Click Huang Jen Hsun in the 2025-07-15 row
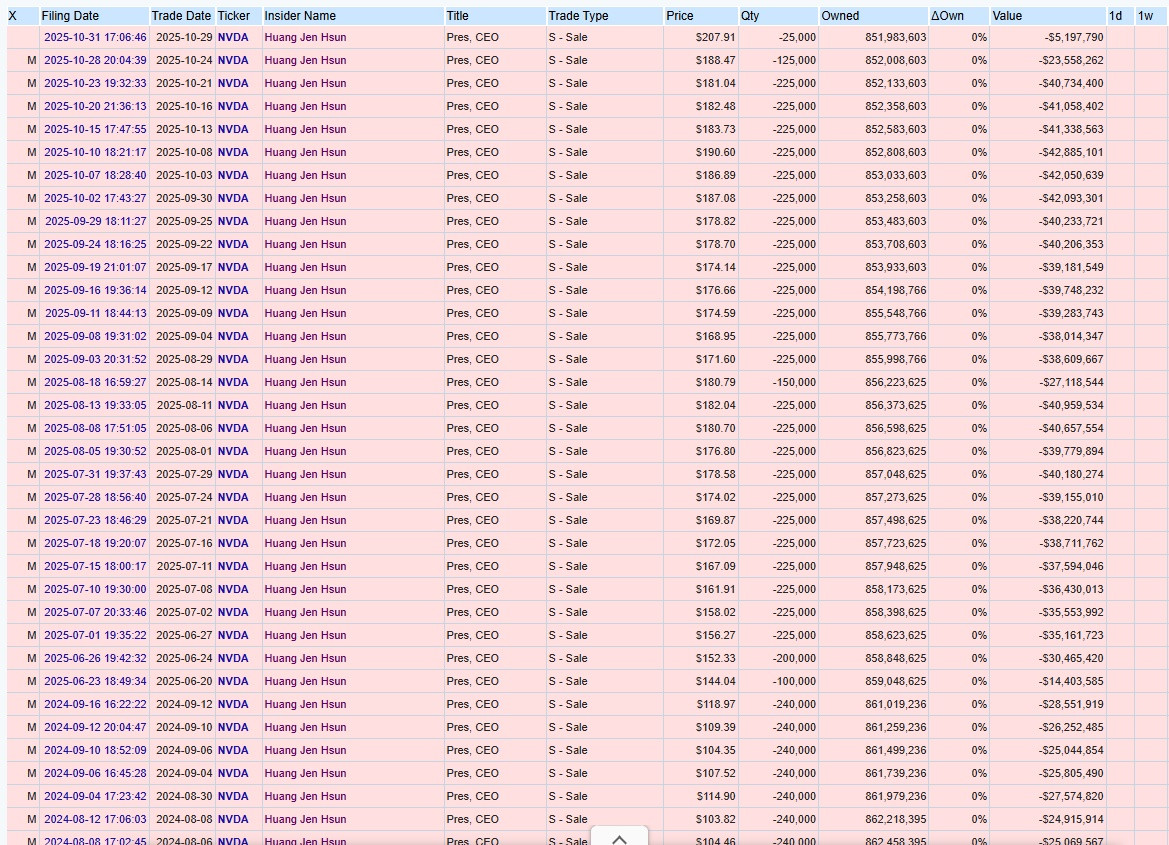Viewport: 1169px width, 845px height. point(305,566)
